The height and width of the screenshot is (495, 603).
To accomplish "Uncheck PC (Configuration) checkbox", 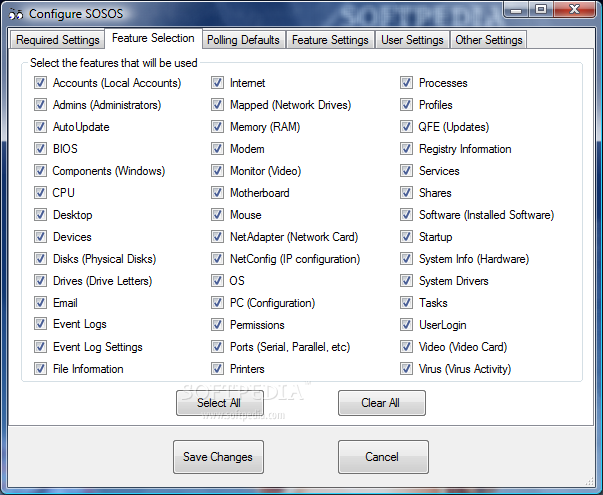I will [217, 302].
